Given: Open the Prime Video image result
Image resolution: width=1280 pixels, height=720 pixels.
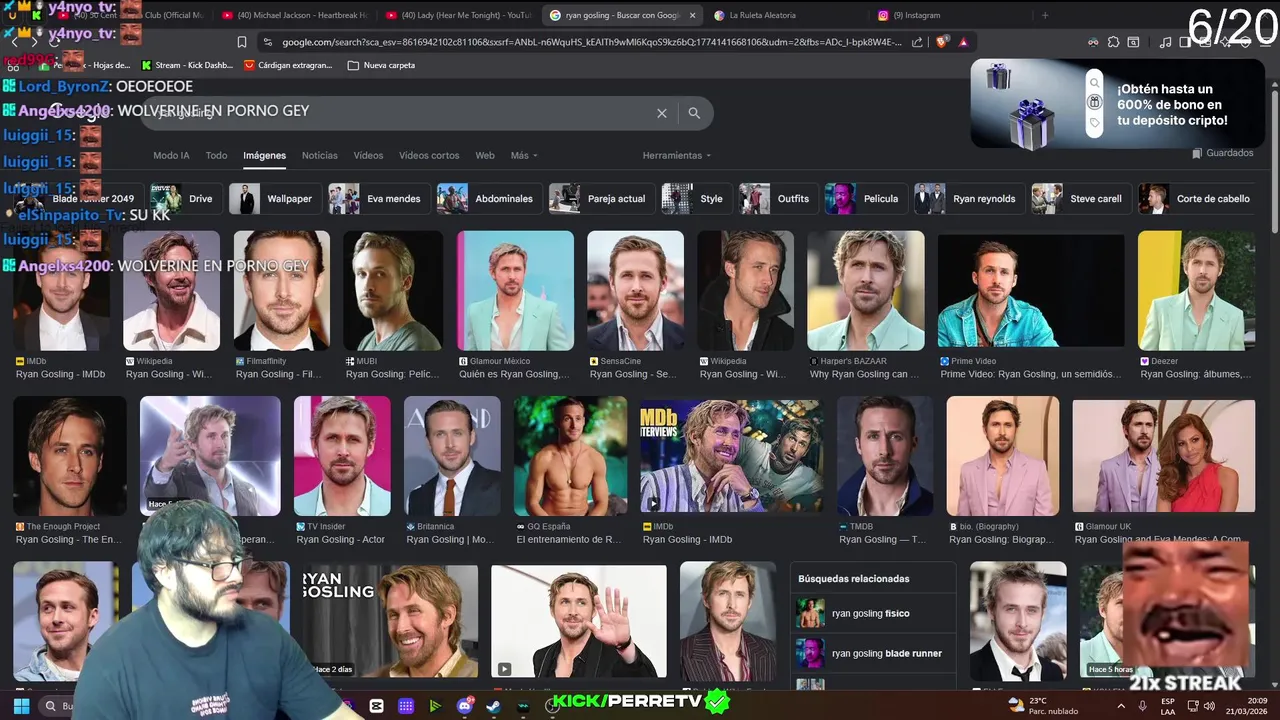Looking at the screenshot, I should coord(1031,291).
